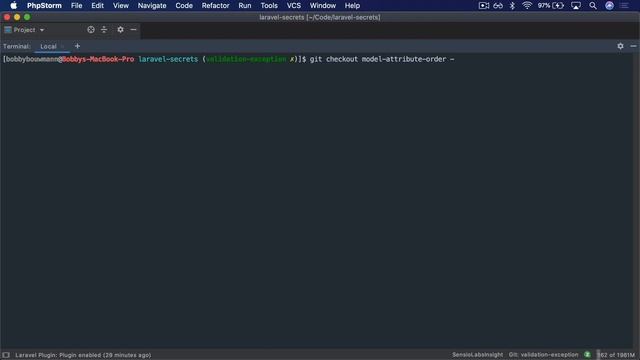Open the Navigate menu
The height and width of the screenshot is (360, 640).
pyautogui.click(x=152, y=5)
